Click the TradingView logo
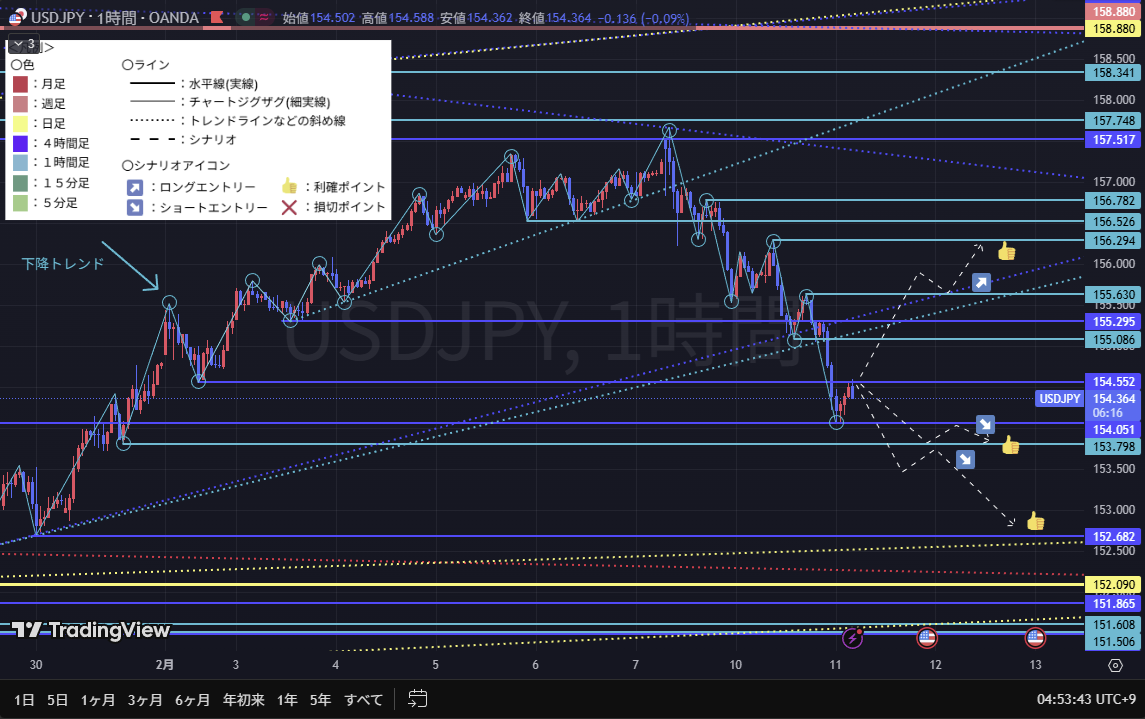 click(x=91, y=630)
